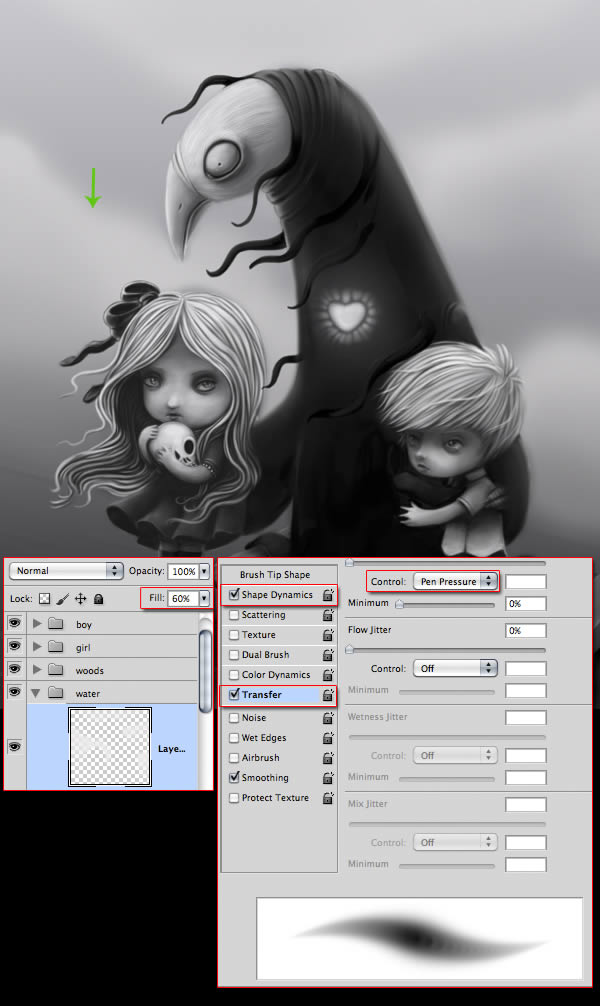600x1006 pixels.
Task: Click the lock icon beside Wet Edges
Action: (328, 737)
